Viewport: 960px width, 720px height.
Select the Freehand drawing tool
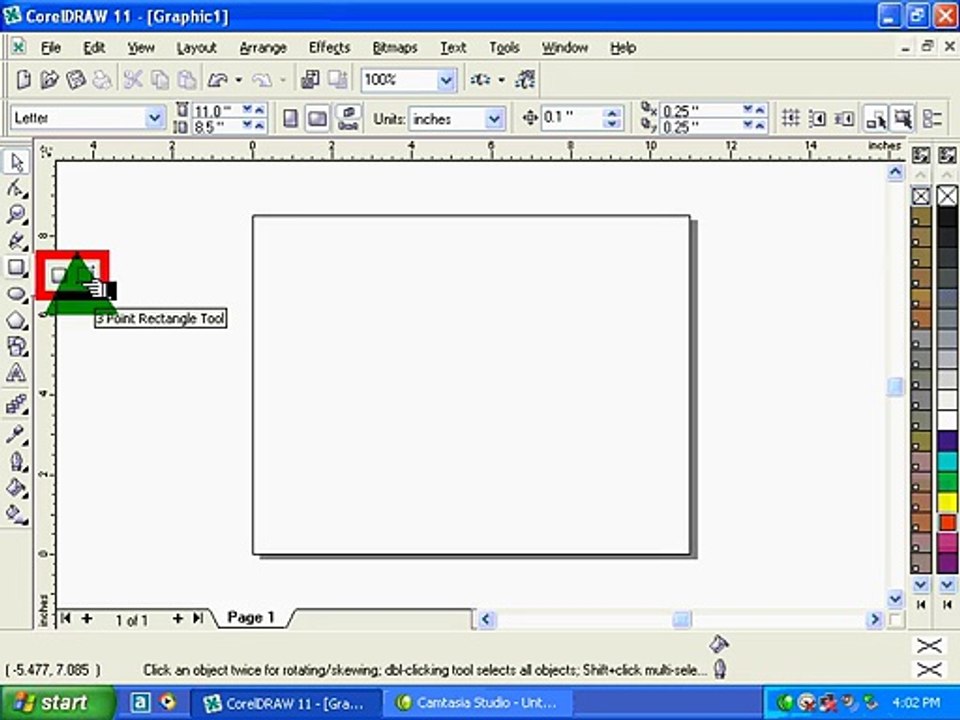pyautogui.click(x=17, y=241)
